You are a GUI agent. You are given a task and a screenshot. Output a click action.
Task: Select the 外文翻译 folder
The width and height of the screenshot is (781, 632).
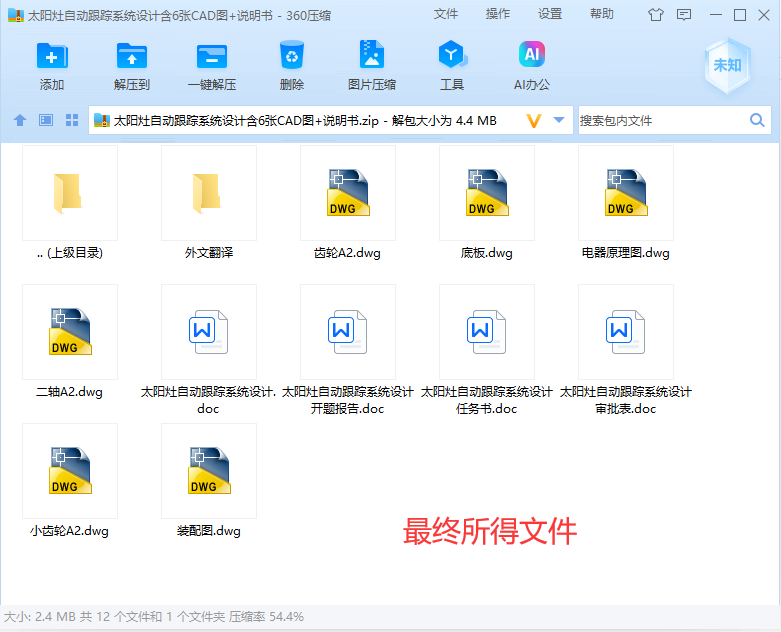(209, 193)
